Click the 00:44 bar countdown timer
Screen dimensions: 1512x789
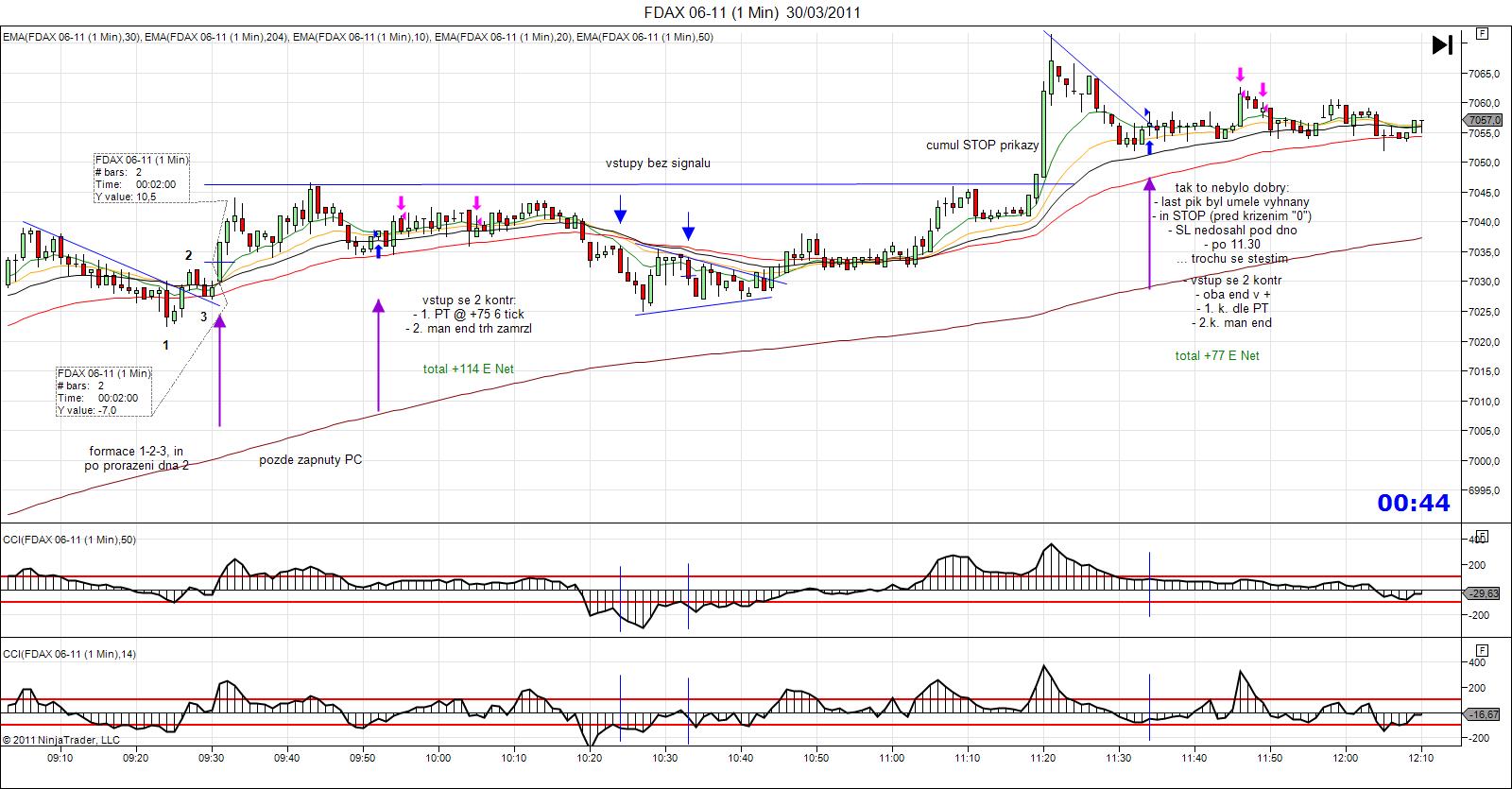[1414, 504]
